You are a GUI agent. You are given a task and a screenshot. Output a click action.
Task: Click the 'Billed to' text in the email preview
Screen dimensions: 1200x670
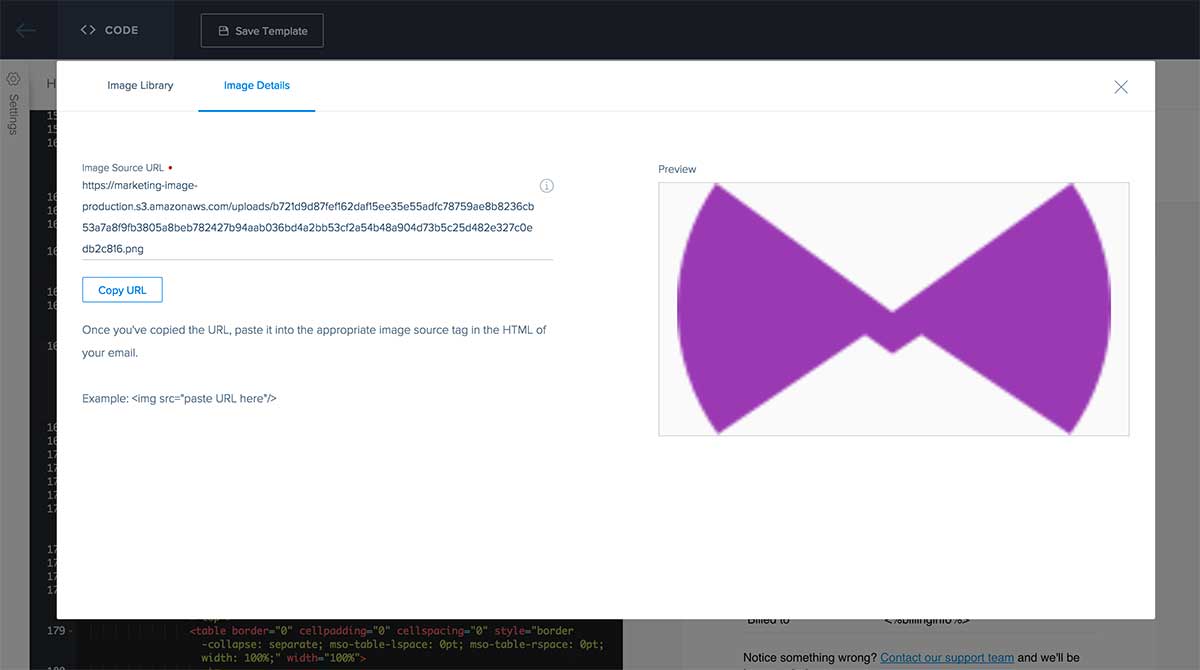click(x=769, y=619)
